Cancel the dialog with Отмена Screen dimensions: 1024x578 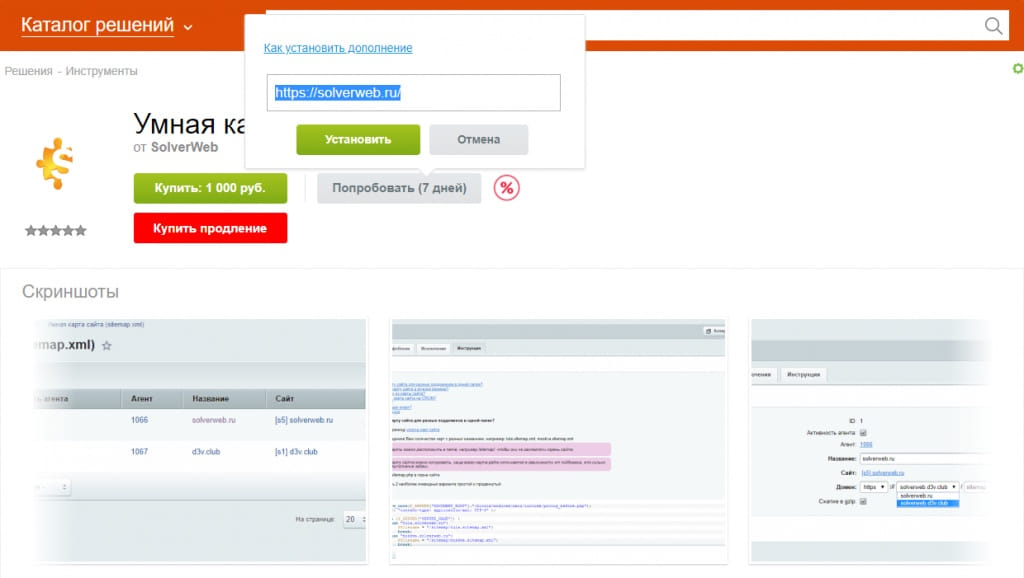(478, 140)
